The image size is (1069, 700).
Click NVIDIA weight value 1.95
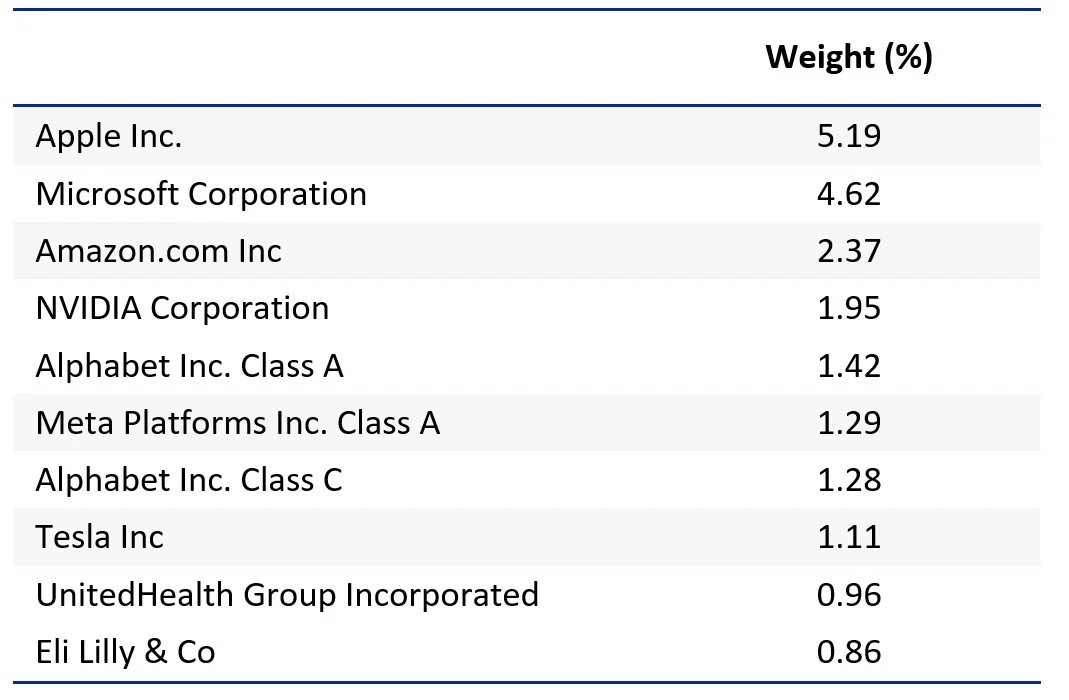pyautogui.click(x=849, y=308)
